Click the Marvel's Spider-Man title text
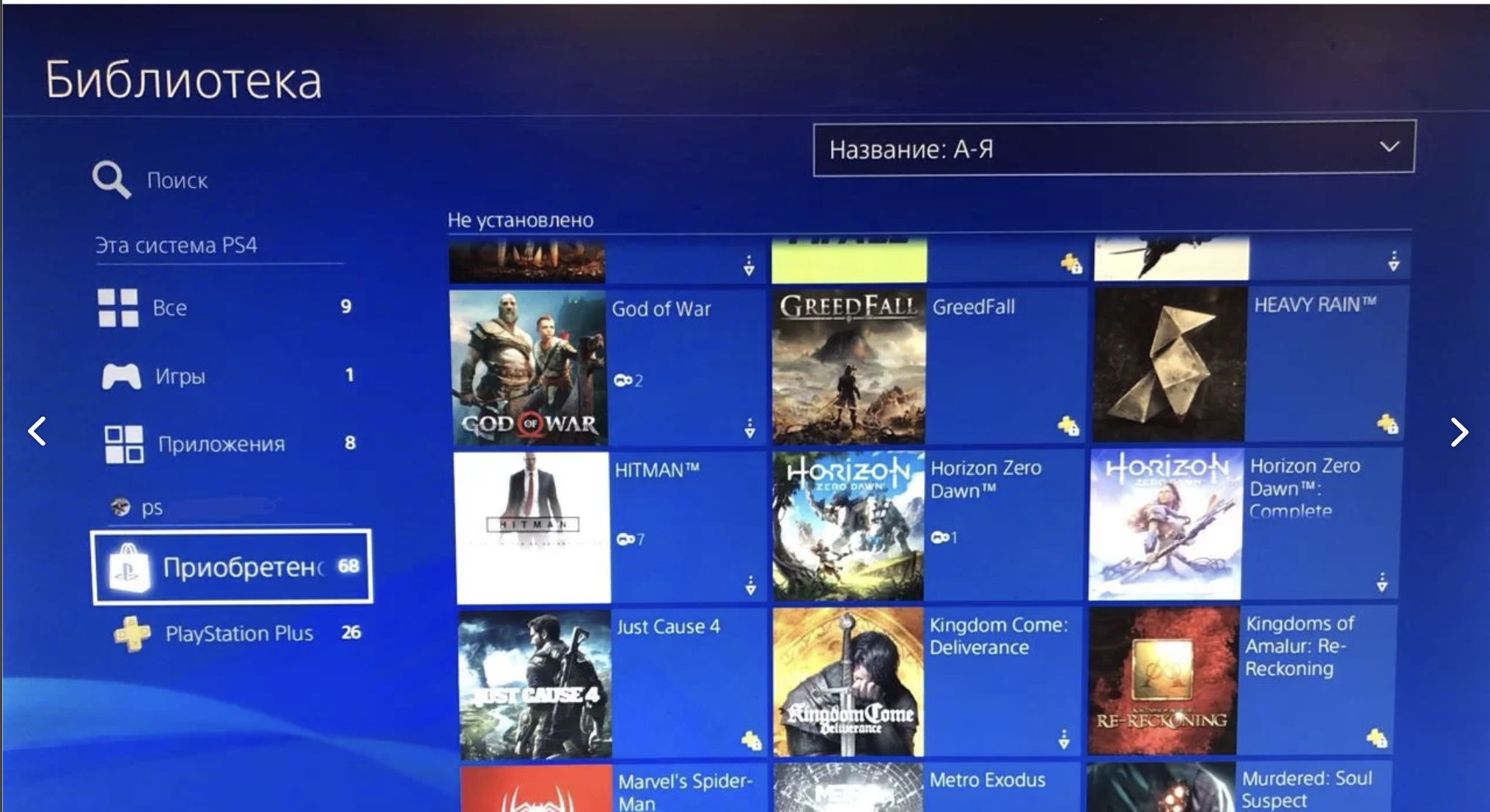This screenshot has height=812, width=1490. click(x=686, y=792)
